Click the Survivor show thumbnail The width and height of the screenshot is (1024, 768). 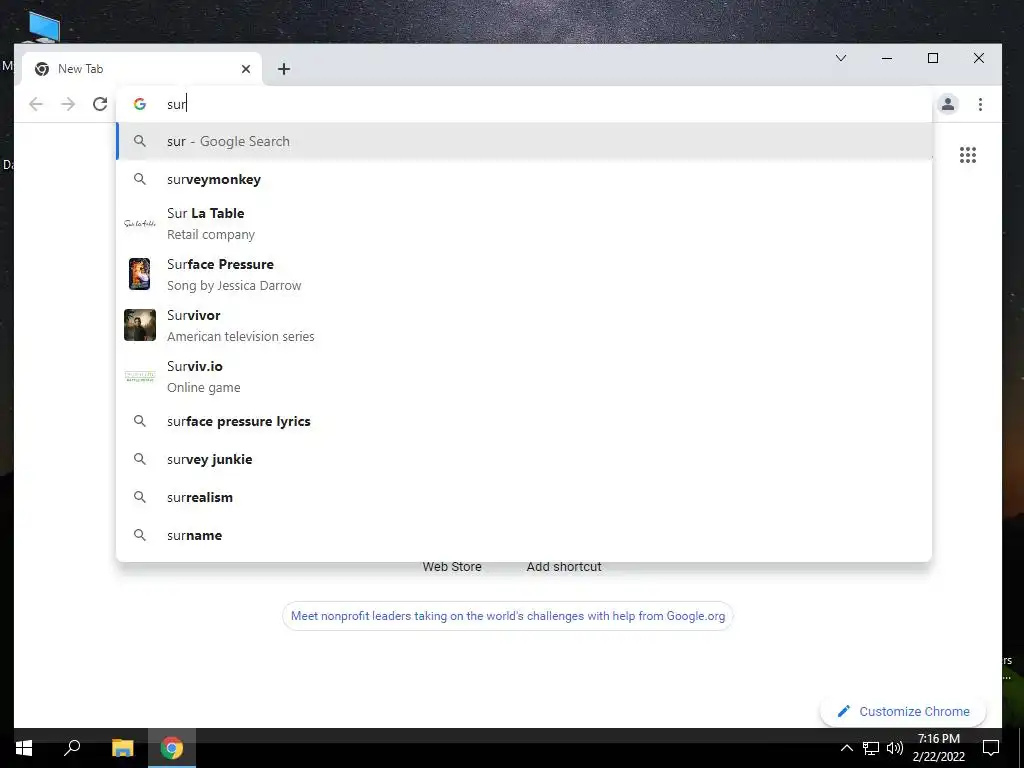coord(140,325)
